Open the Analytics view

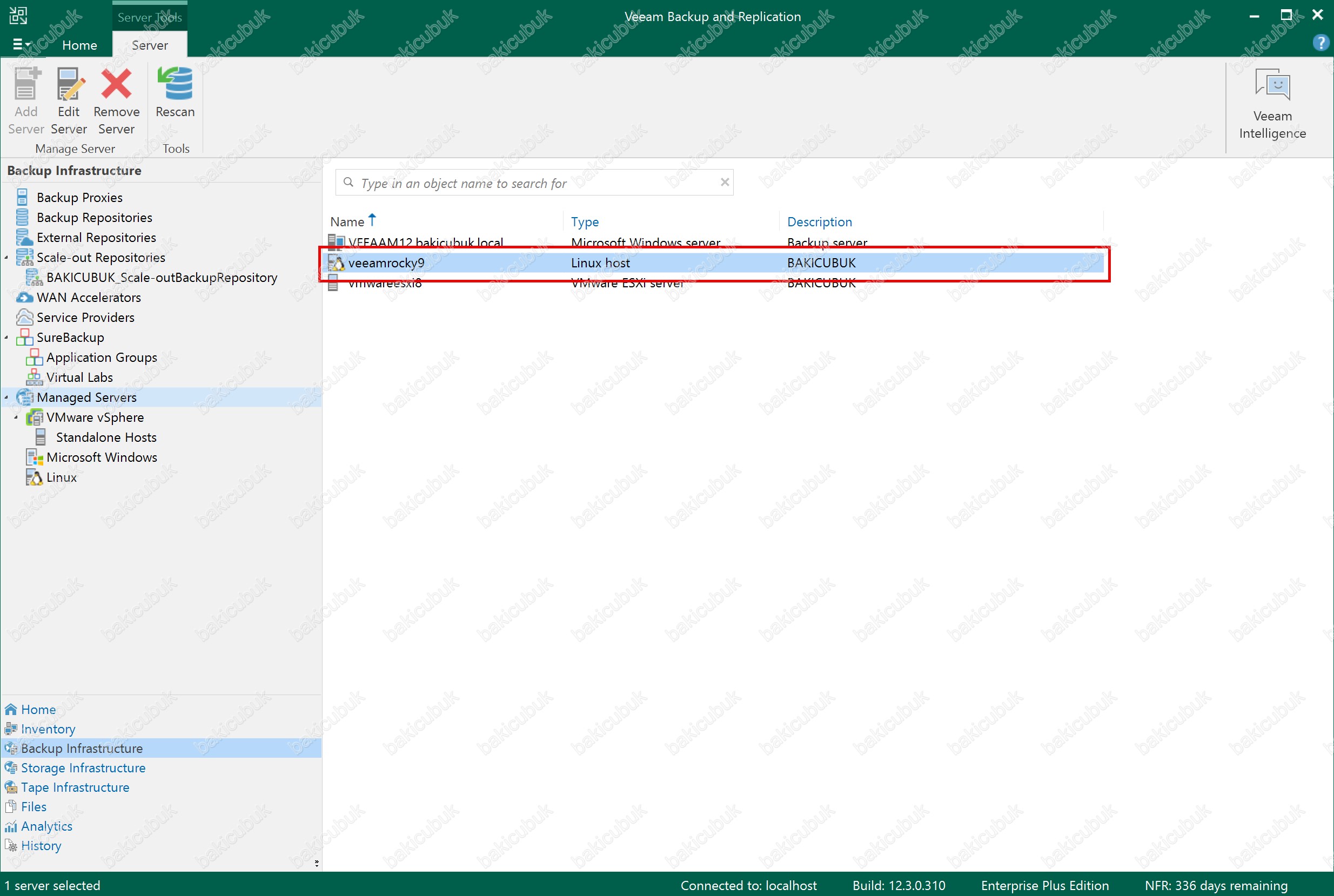46,826
